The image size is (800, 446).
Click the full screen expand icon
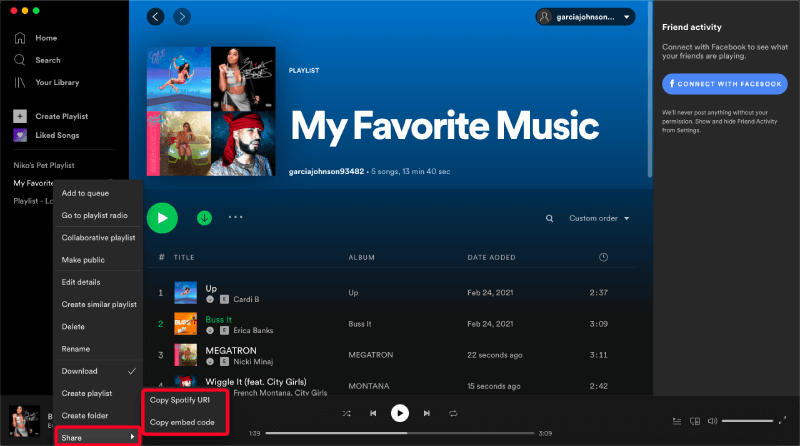tap(782, 420)
